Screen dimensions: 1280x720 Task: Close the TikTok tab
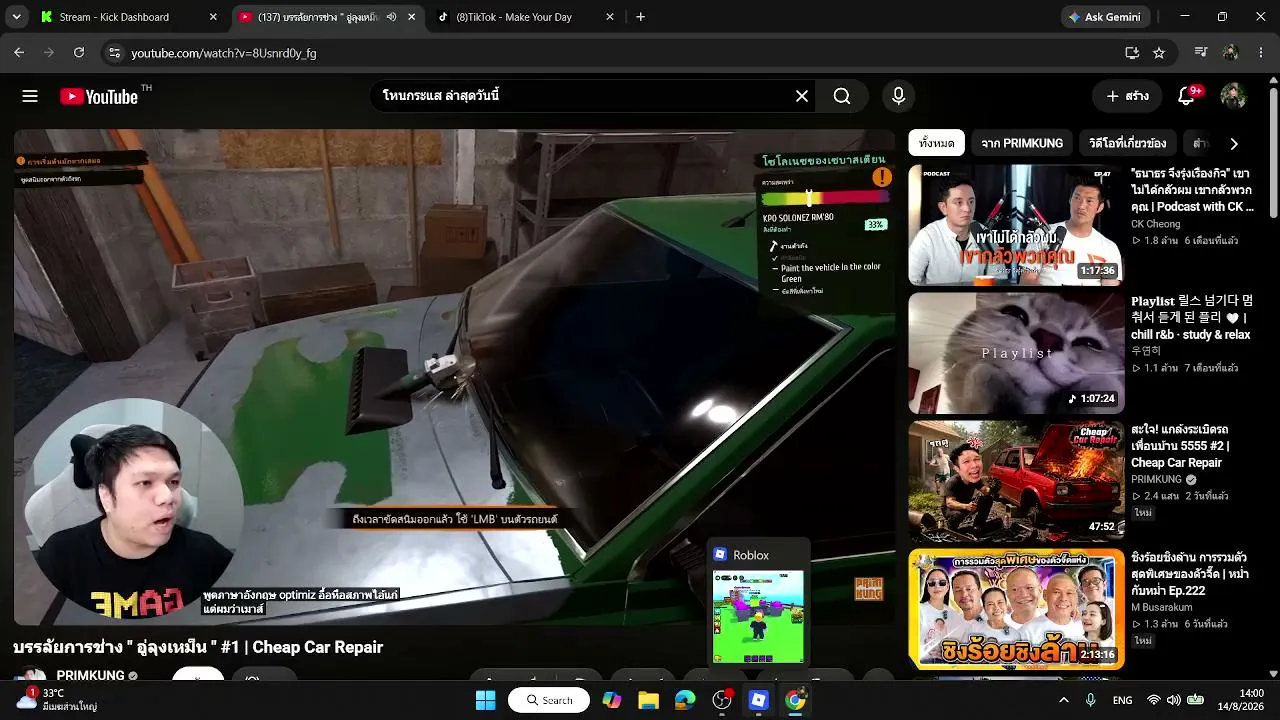pyautogui.click(x=612, y=17)
